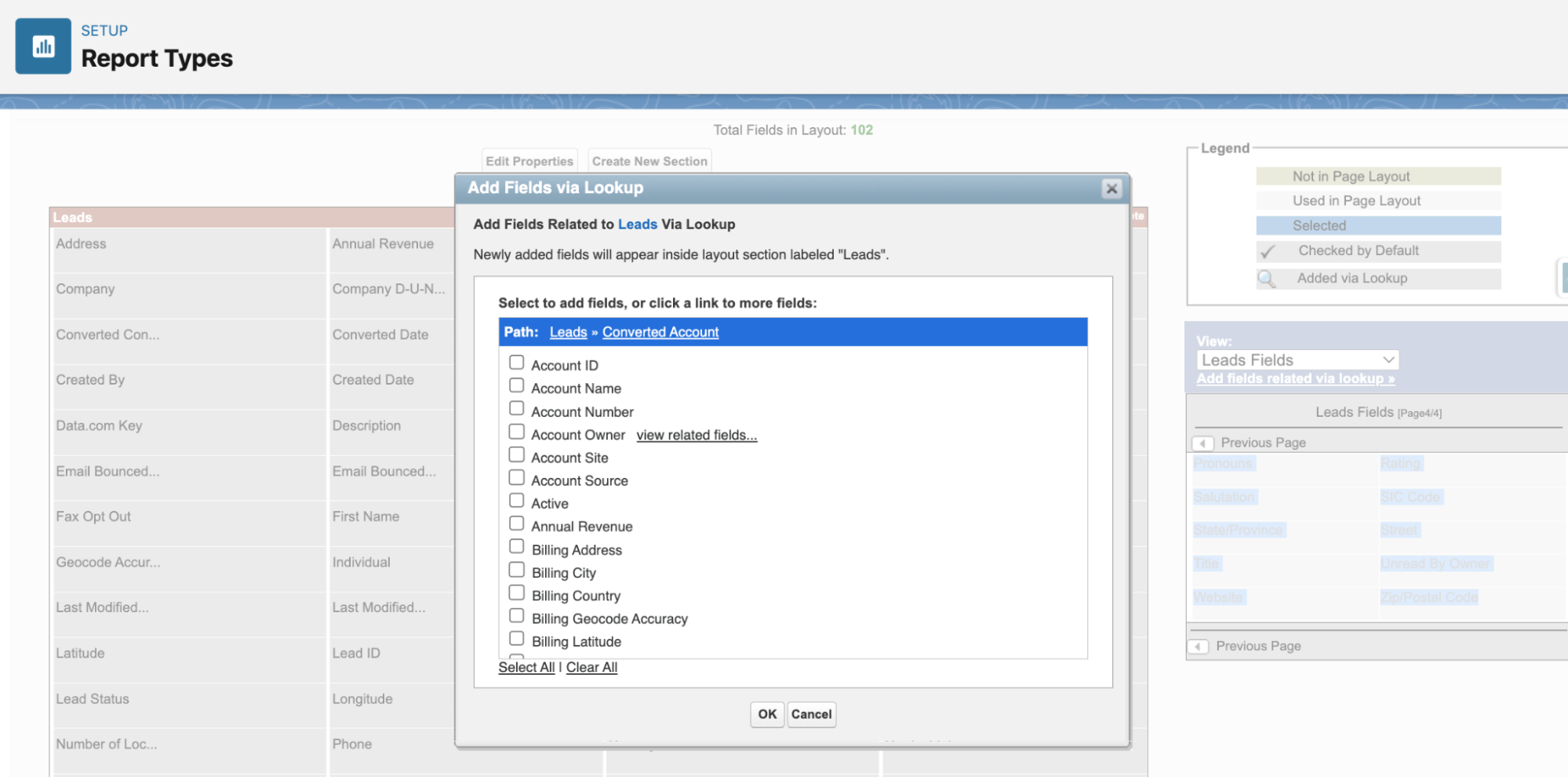Click the Clear All link
1568x777 pixels.
[x=591, y=667]
